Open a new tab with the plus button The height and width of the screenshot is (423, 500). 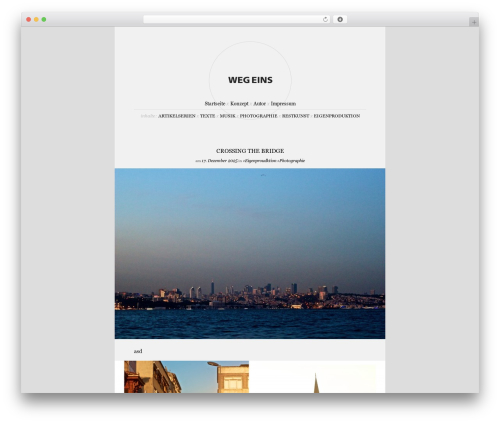click(x=474, y=22)
